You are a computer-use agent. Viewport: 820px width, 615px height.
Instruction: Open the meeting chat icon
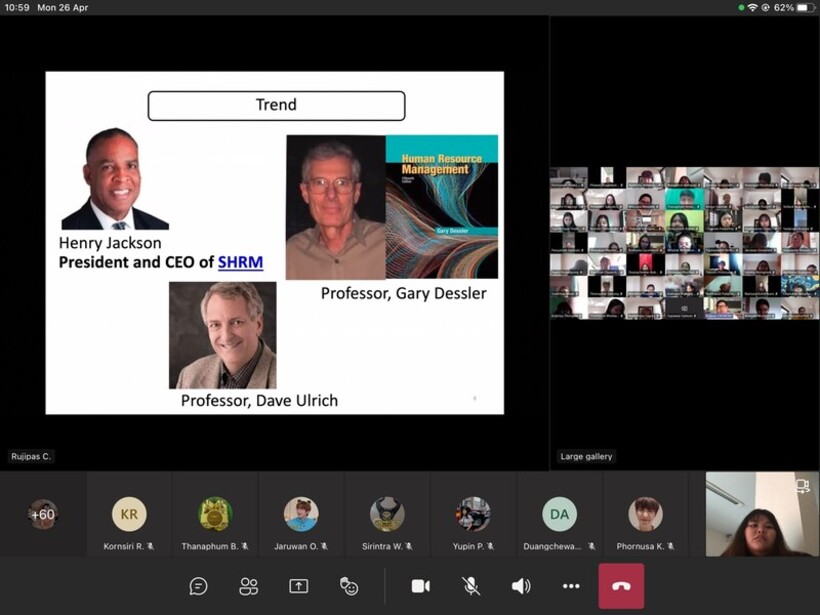198,586
